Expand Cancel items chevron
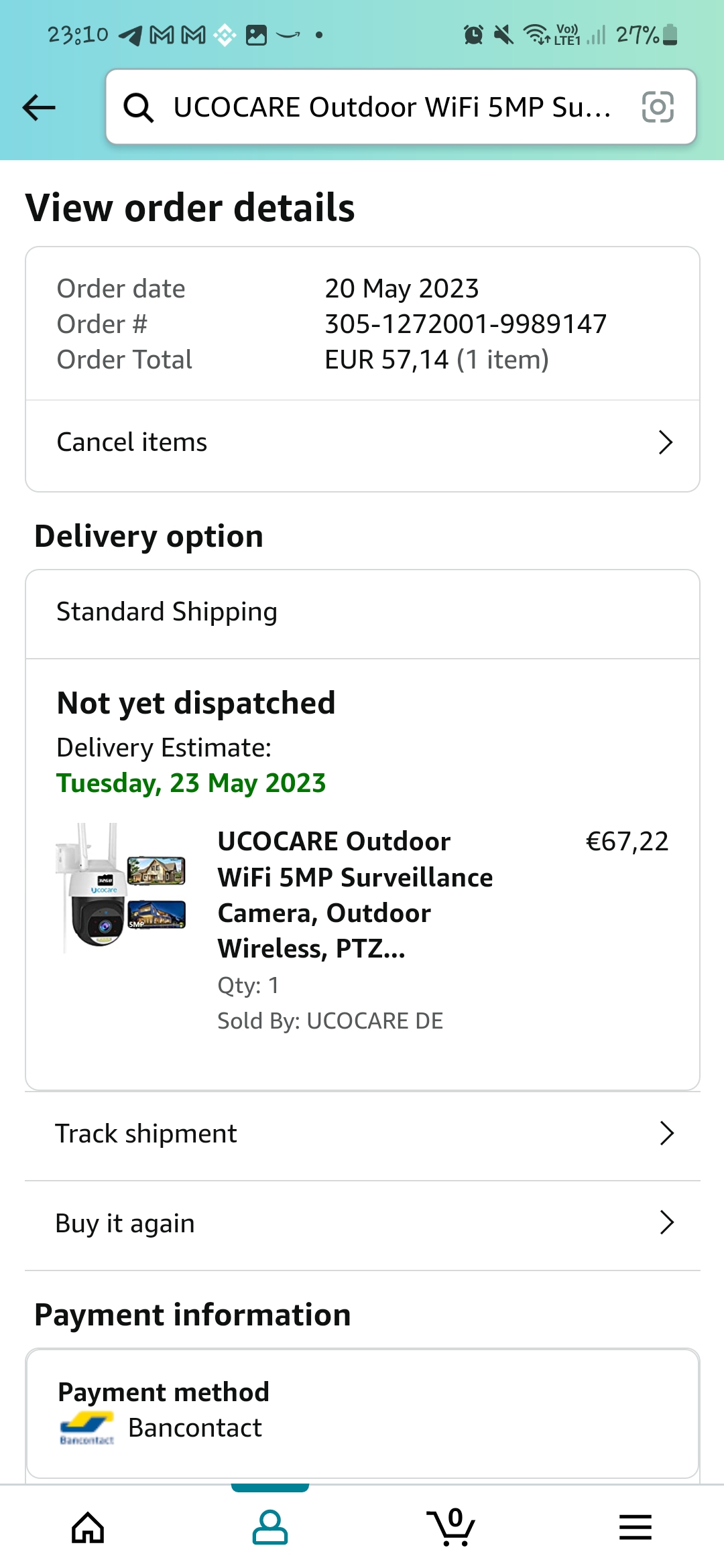Screen dimensions: 724x1568 tap(665, 442)
